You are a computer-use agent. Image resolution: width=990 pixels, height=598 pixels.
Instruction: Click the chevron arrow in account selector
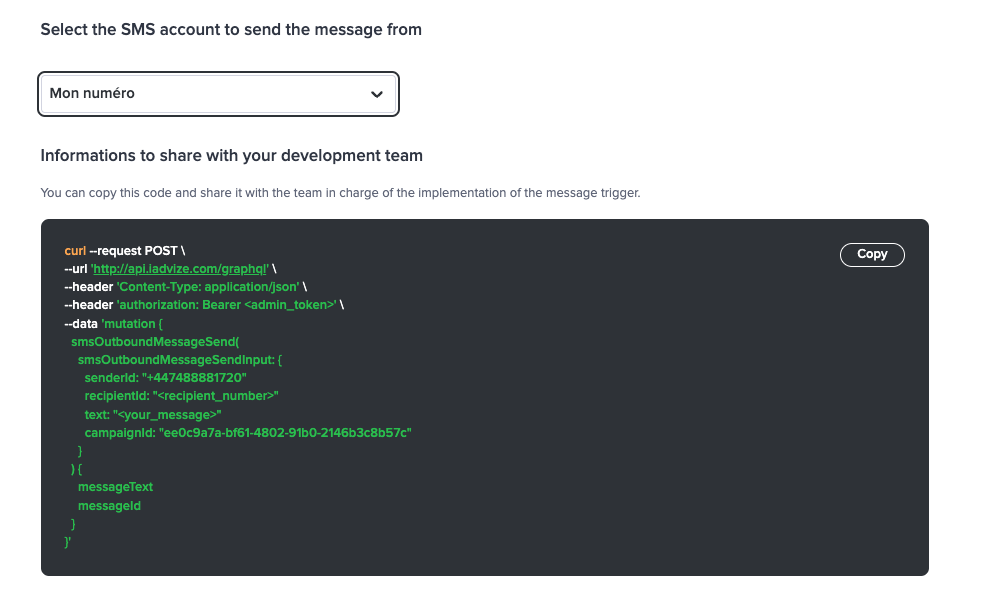tap(377, 94)
